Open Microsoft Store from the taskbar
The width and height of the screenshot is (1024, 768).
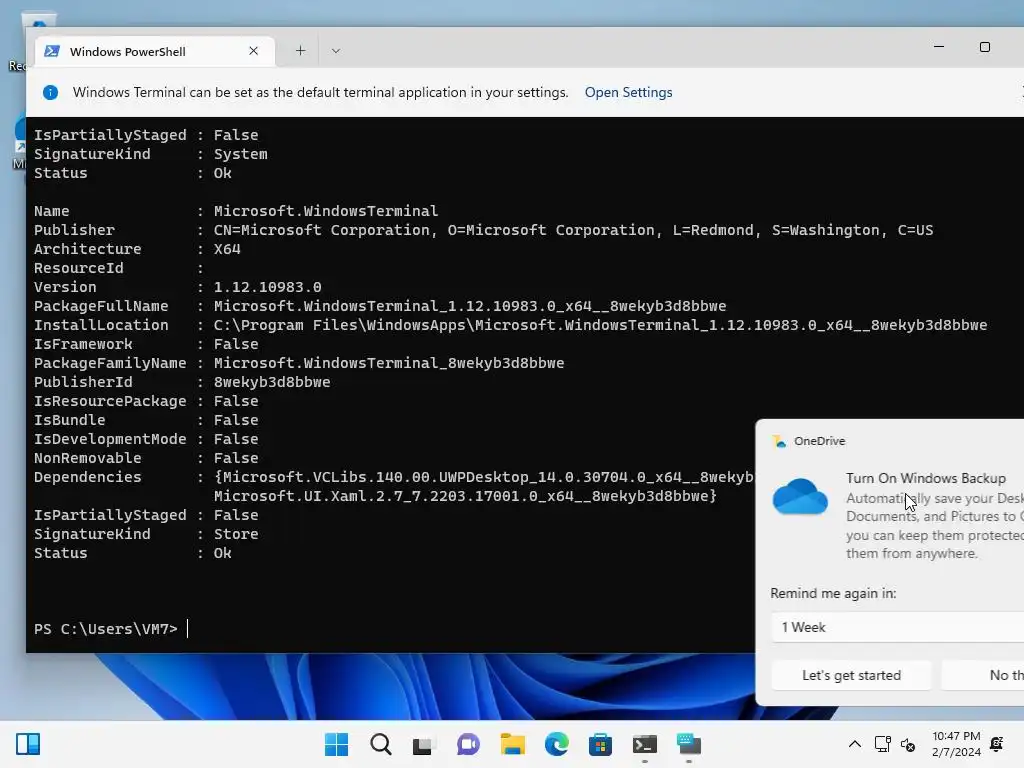coord(600,744)
